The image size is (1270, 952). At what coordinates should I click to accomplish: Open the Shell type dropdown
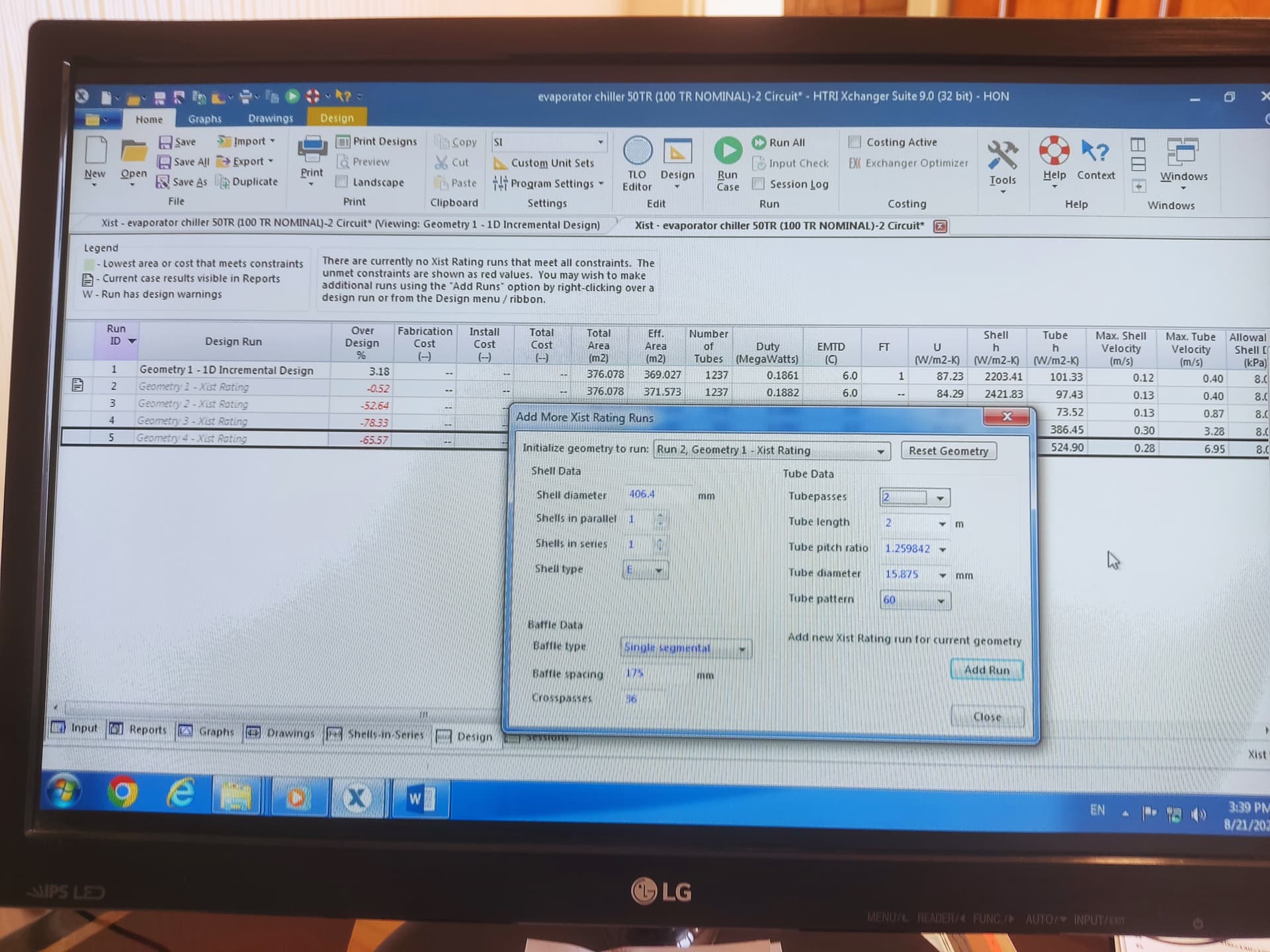tap(659, 571)
